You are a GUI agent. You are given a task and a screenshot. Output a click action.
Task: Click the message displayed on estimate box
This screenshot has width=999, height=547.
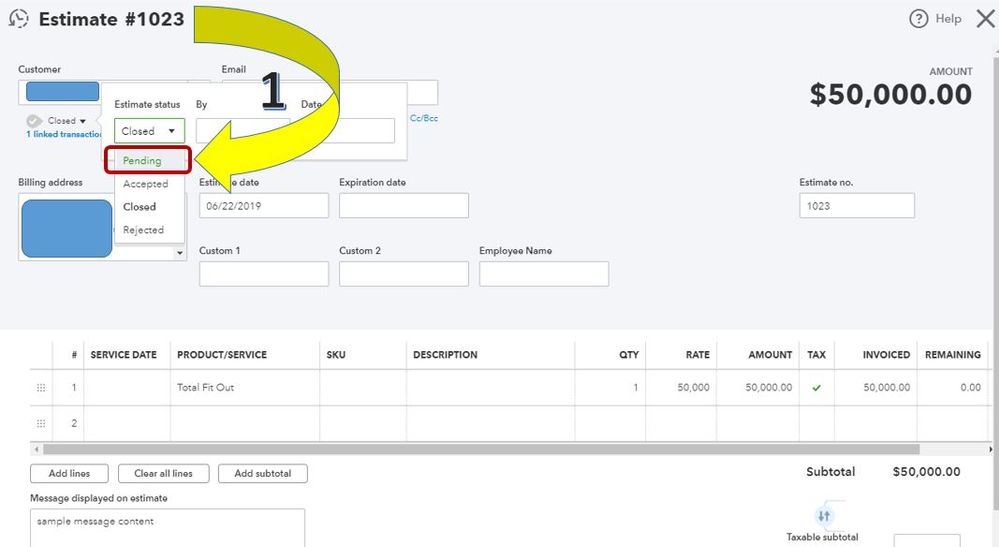(x=168, y=527)
